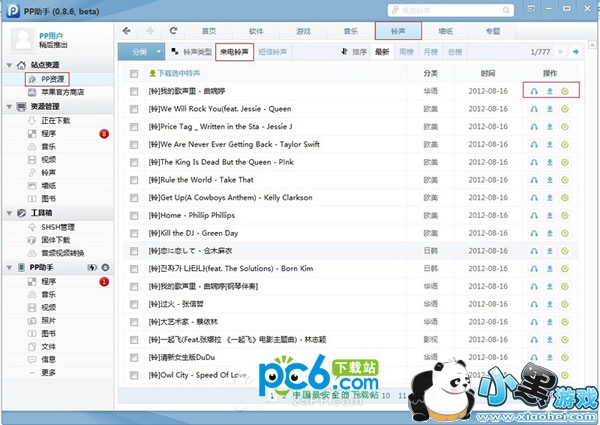
Task: Check the 'Kill the DJ - Green Day' ringtone
Action: tap(133, 233)
